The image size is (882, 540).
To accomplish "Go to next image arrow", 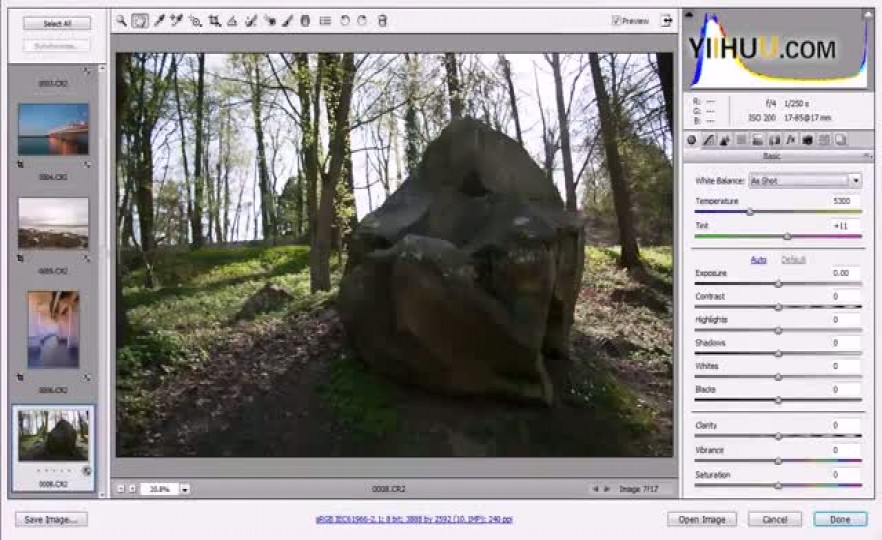I will point(607,489).
